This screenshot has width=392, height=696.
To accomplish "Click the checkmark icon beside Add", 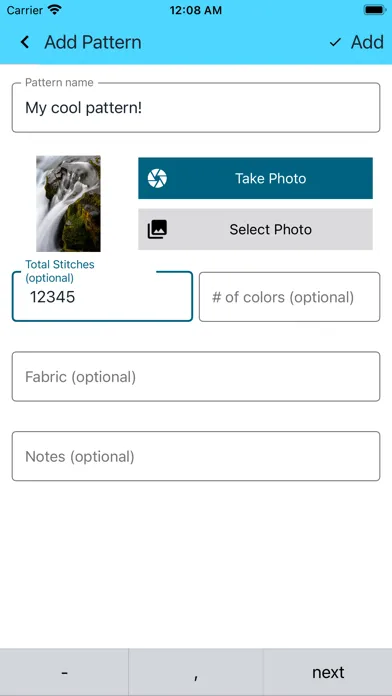I will 335,42.
